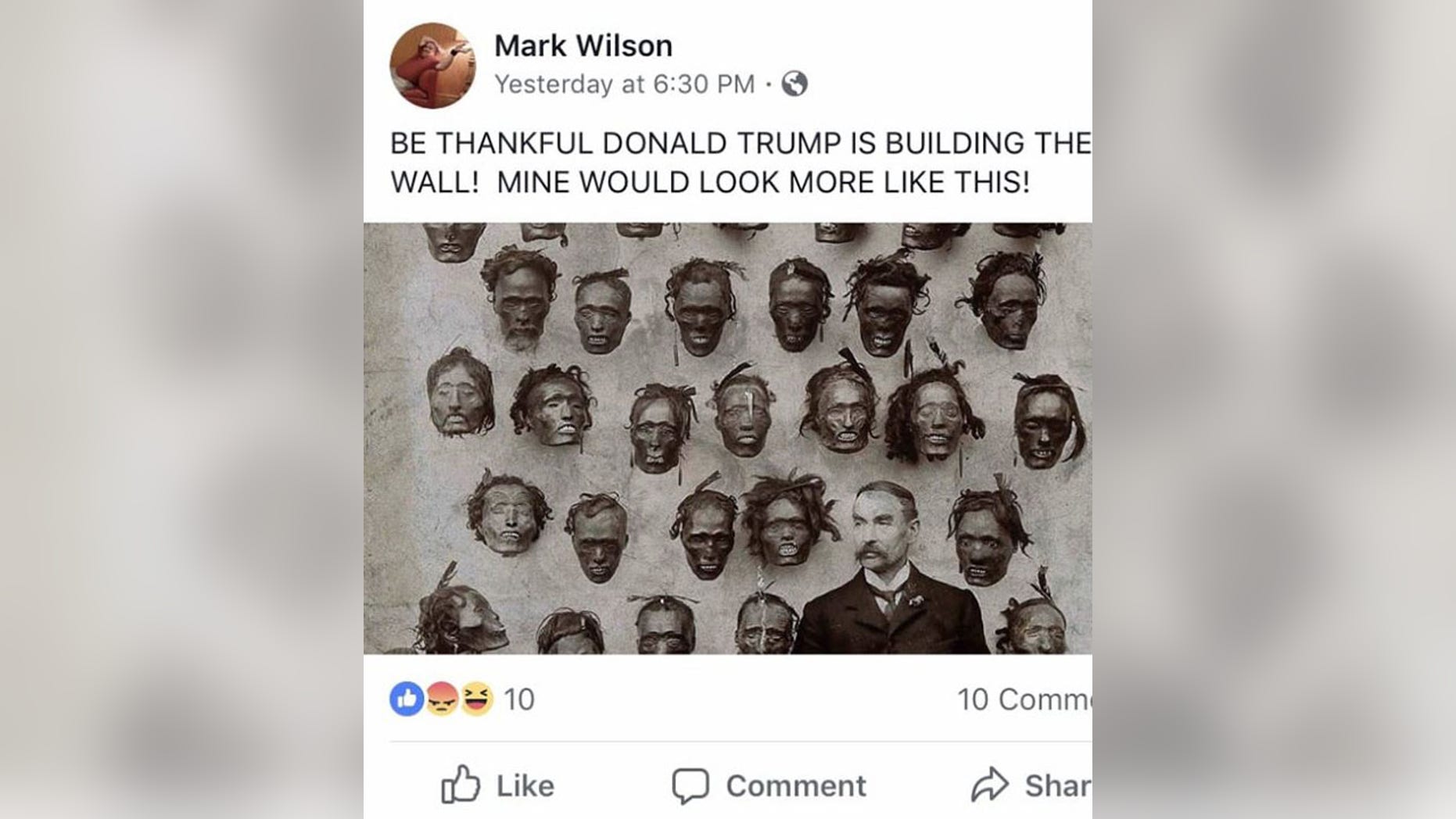Click the globe public privacy icon

coord(794,84)
